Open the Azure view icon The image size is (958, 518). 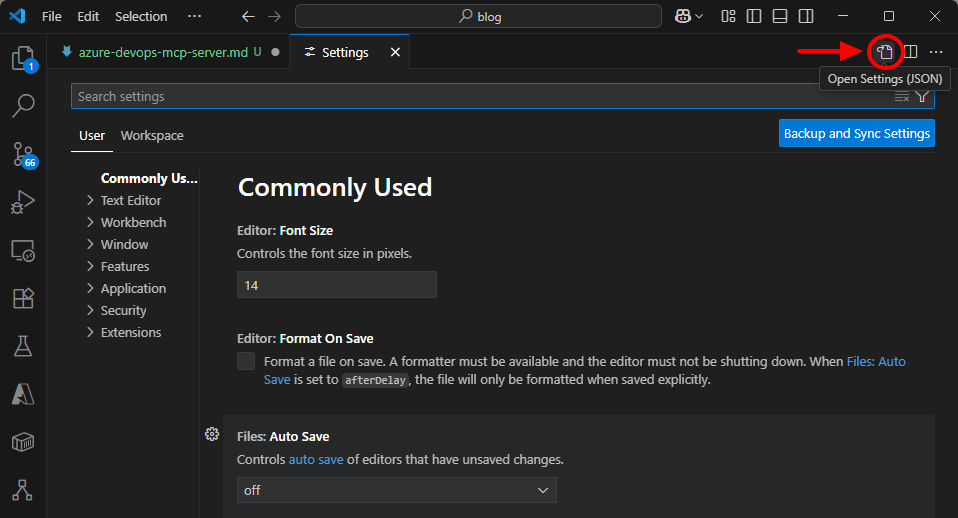click(22, 394)
